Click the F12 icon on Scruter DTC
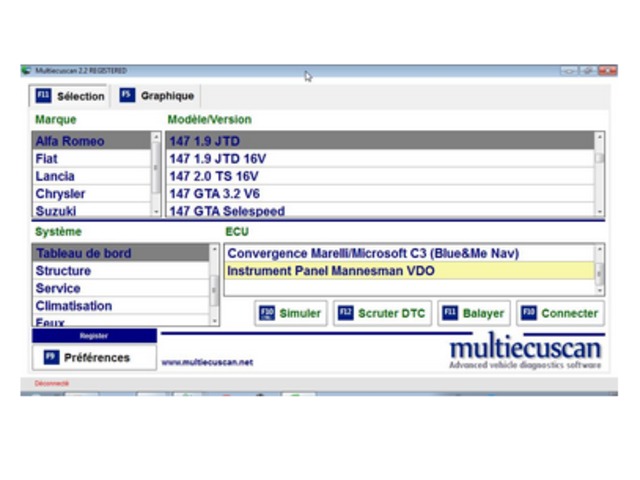The height and width of the screenshot is (480, 640). pyautogui.click(x=346, y=313)
